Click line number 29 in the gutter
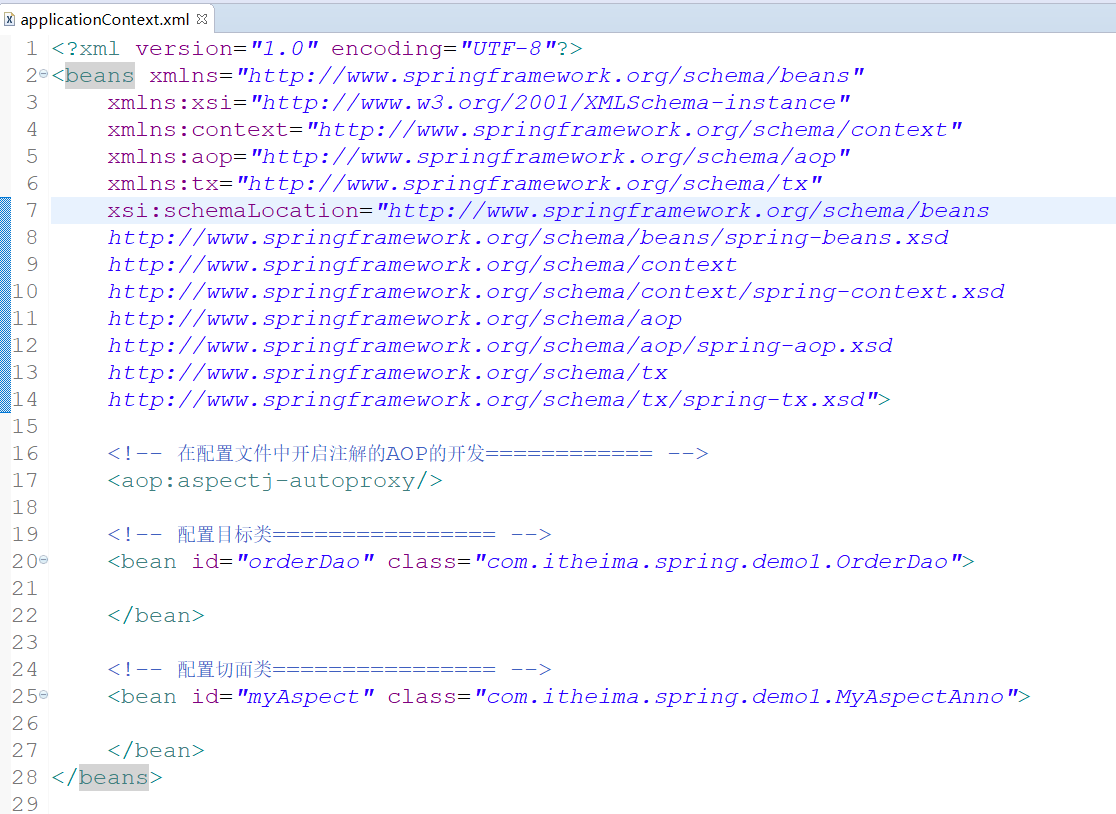The width and height of the screenshot is (1116, 814). [25, 803]
